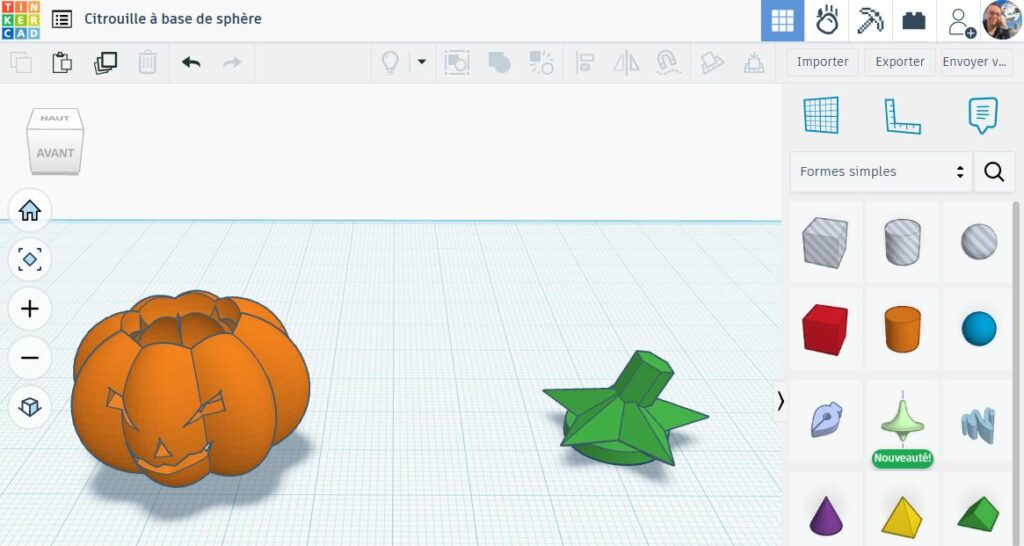Click the undo arrow
Image resolution: width=1024 pixels, height=546 pixels.
pos(191,62)
